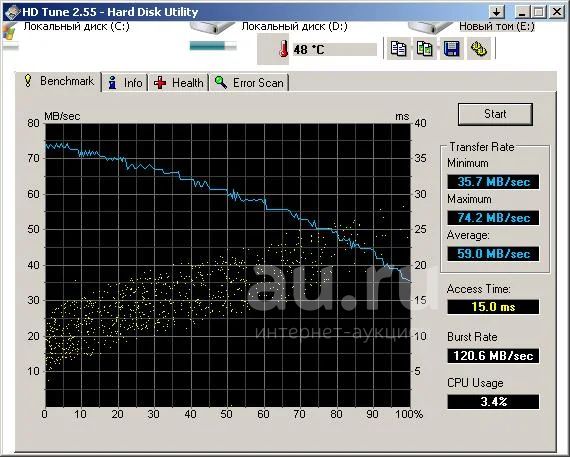Switch to the Info tab
This screenshot has width=570, height=457.
[x=125, y=83]
